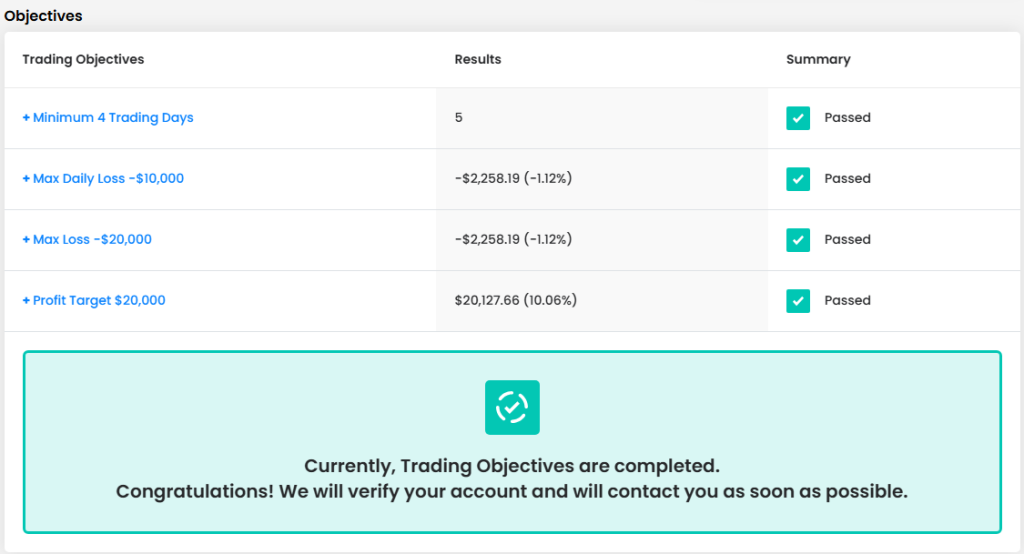This screenshot has height=554, width=1024.
Task: Toggle the Profit Target passed checkbox
Action: tap(798, 301)
